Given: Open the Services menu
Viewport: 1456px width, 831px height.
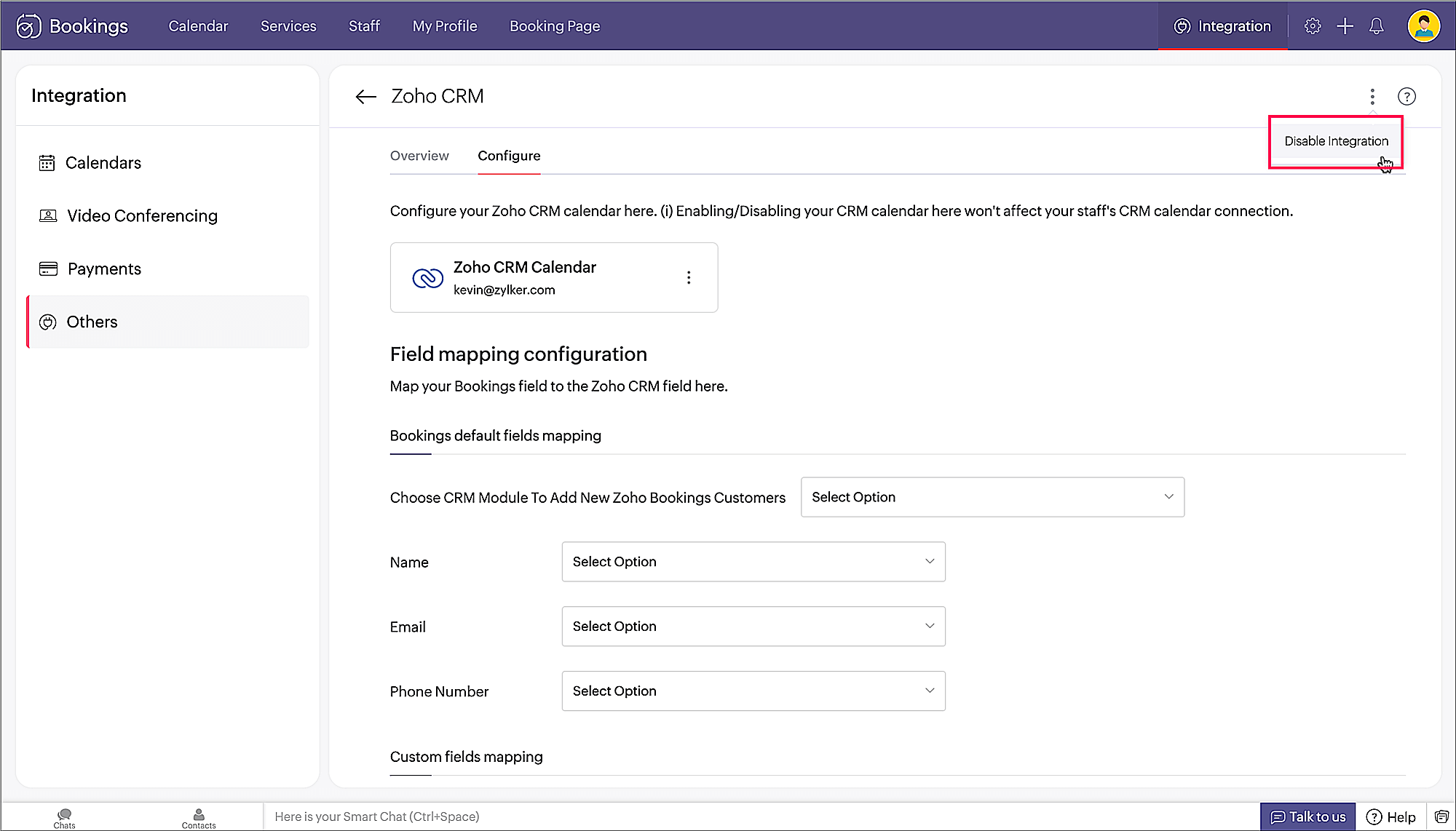Looking at the screenshot, I should click(288, 26).
